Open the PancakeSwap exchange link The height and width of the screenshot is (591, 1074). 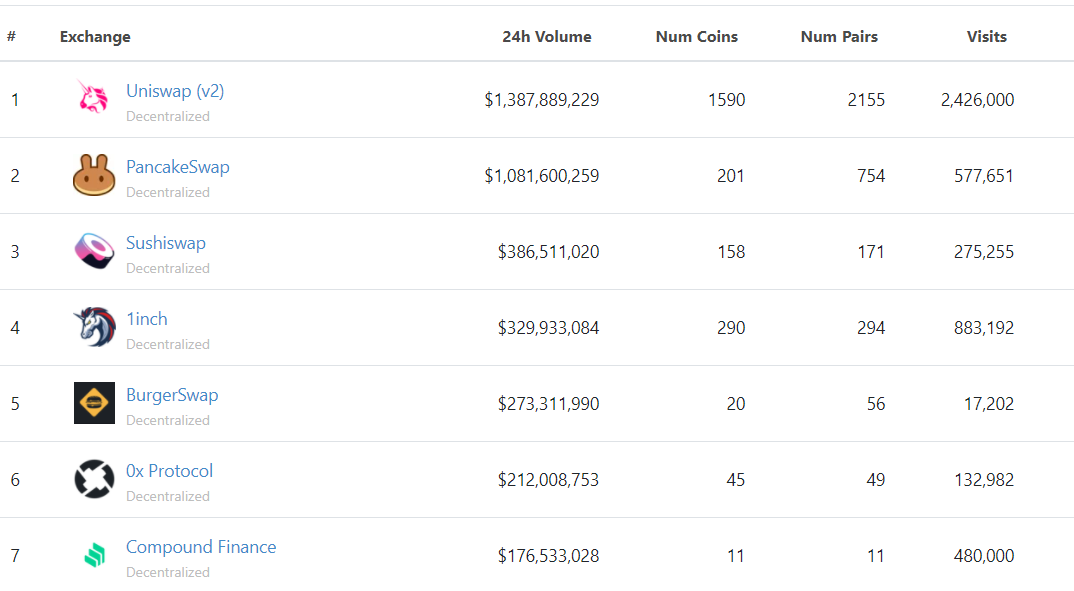[x=178, y=167]
